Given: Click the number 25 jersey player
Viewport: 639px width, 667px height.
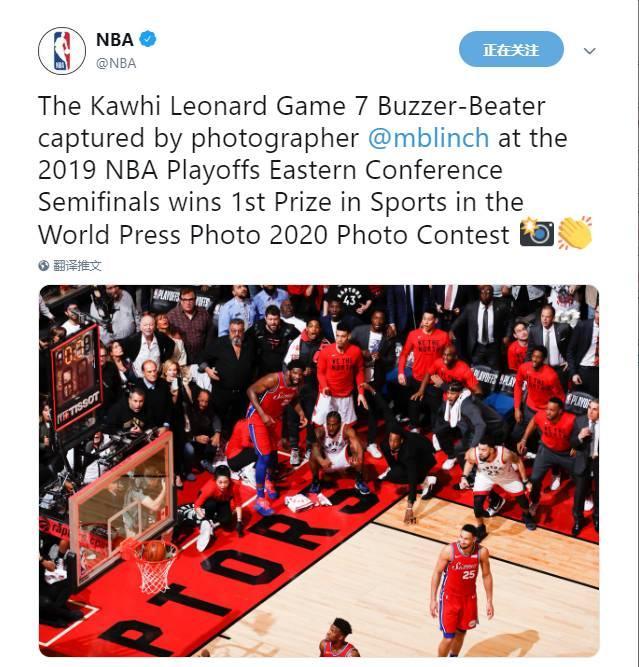Looking at the screenshot, I should pos(462,589).
